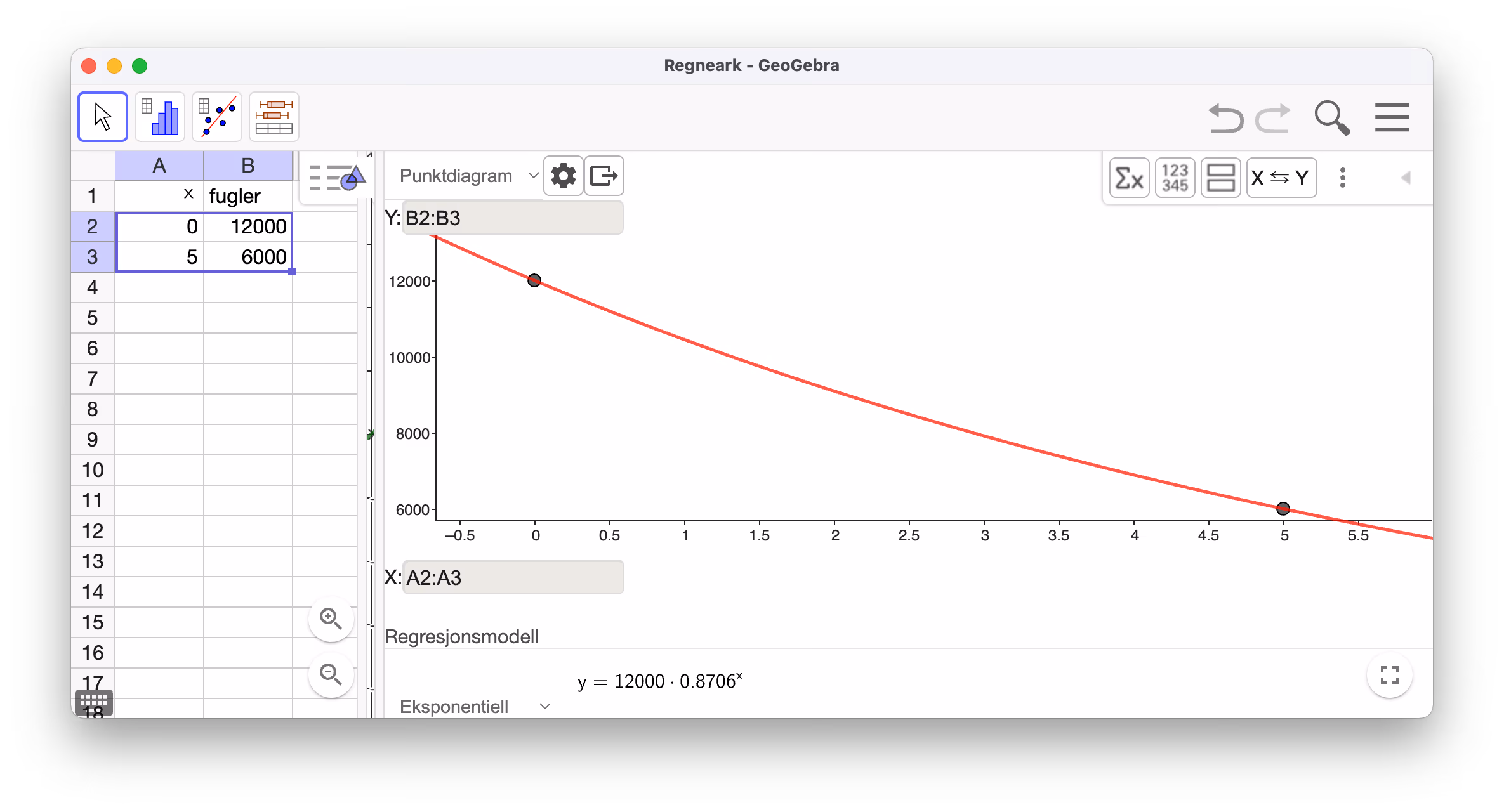Toggle the Show Data 123/345 button

(1175, 178)
